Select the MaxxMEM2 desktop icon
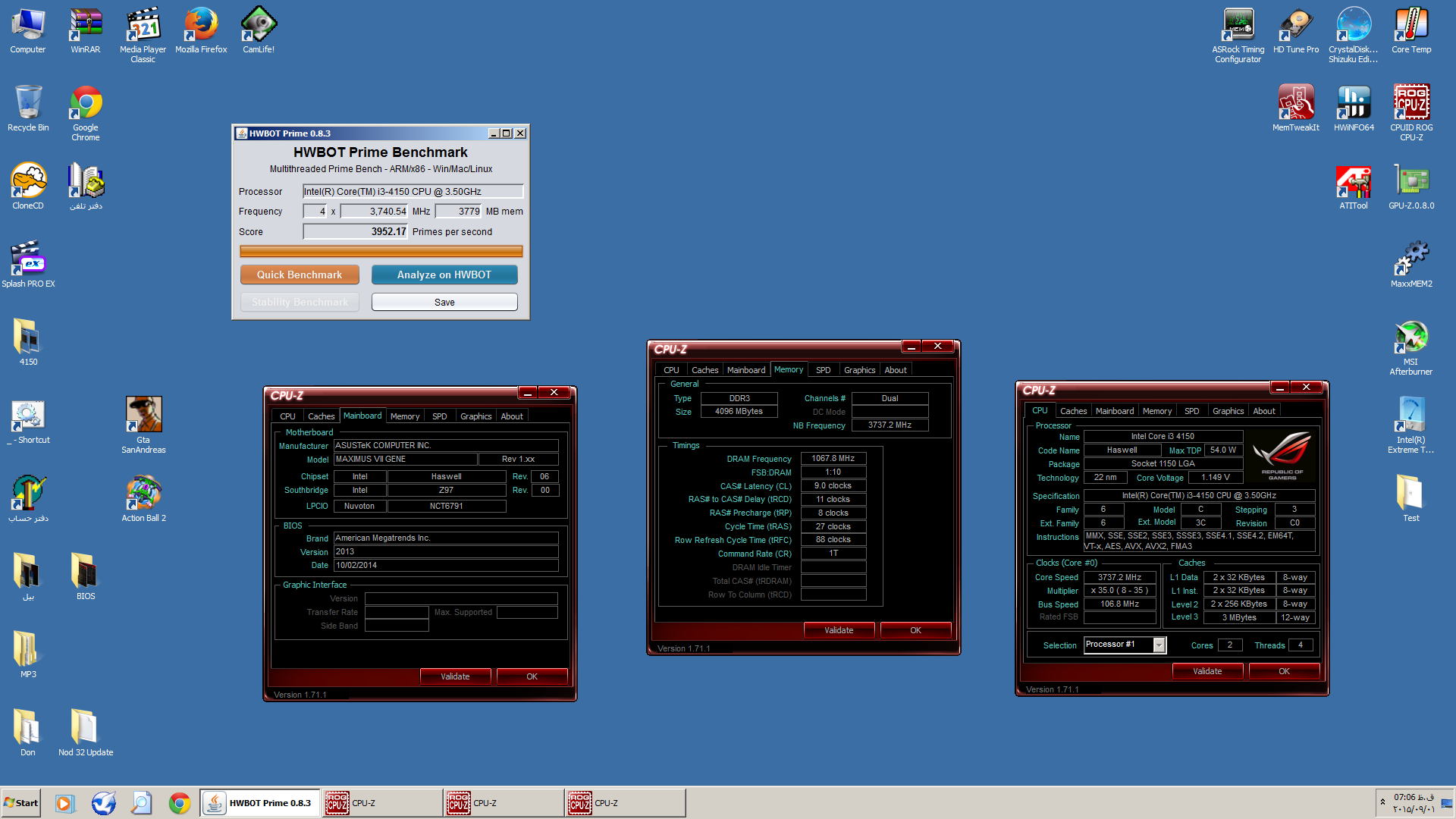 tap(1411, 265)
